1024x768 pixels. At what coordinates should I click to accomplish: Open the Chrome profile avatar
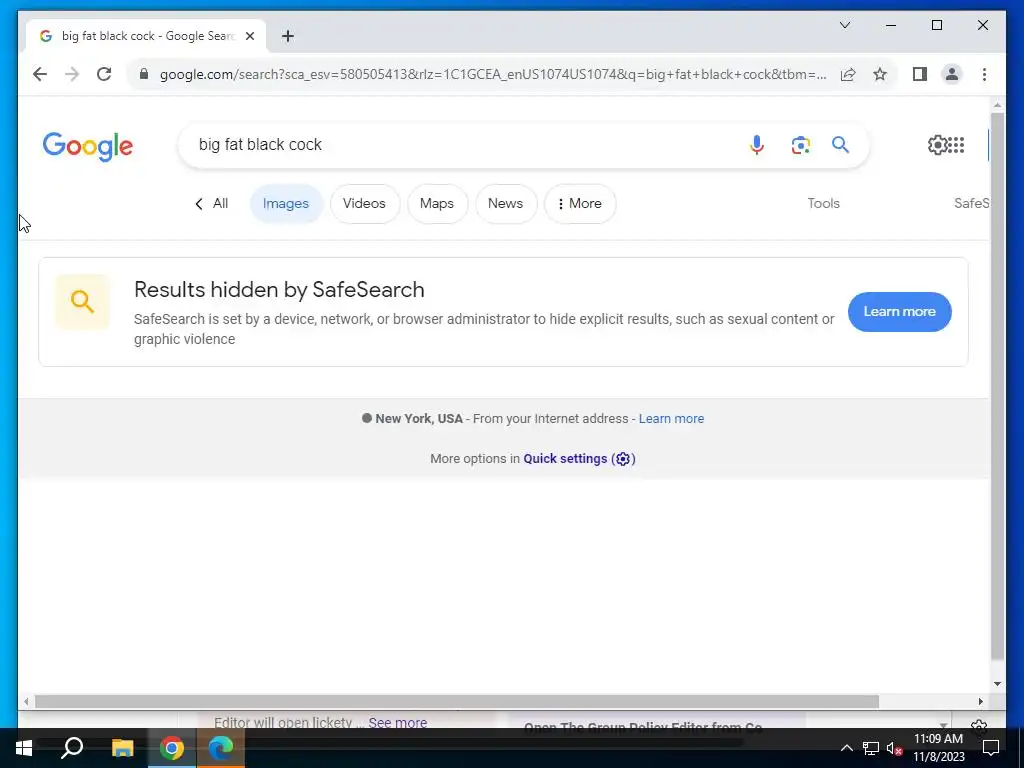click(x=952, y=74)
